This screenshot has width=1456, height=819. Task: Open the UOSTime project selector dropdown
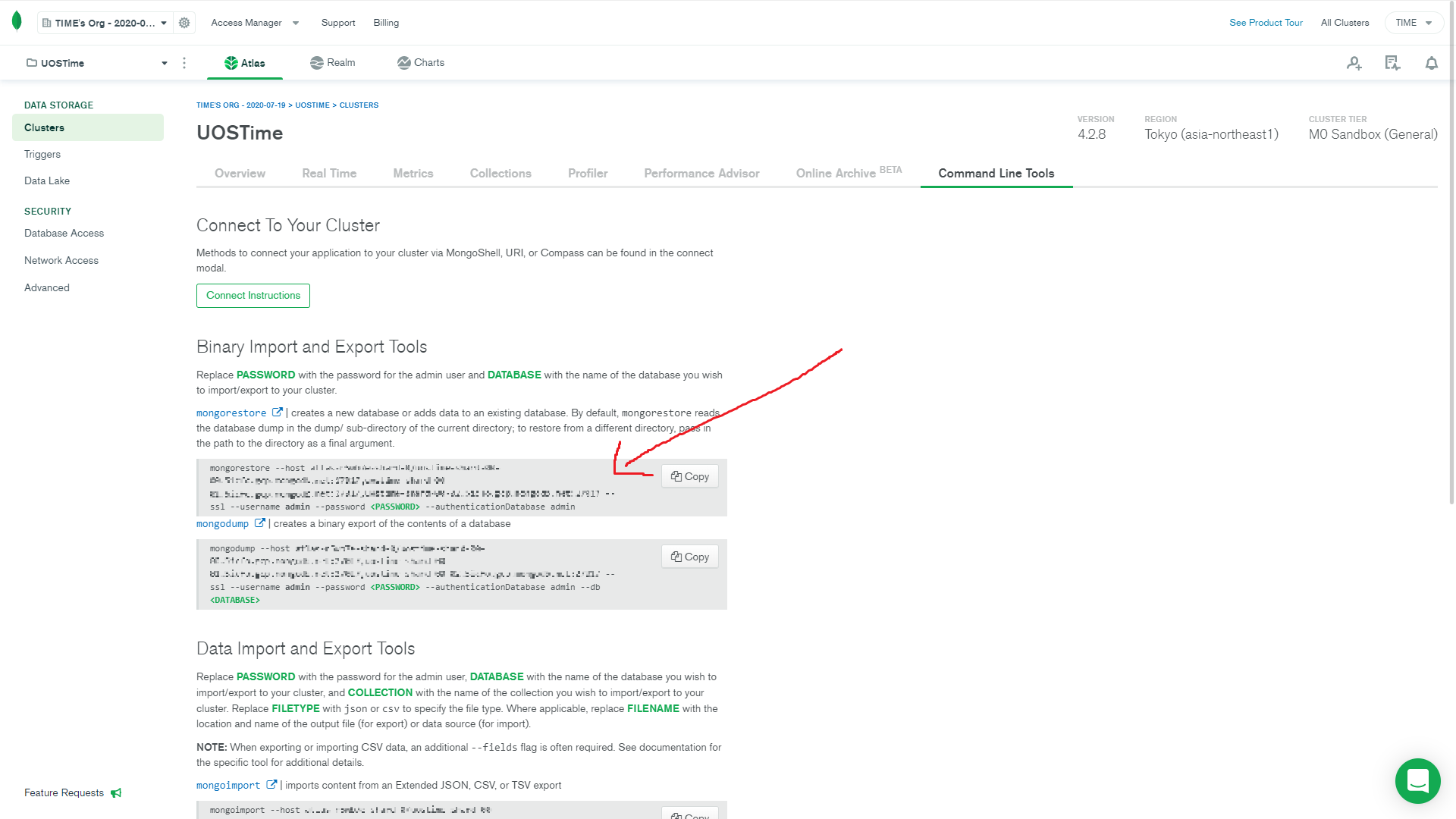[96, 63]
